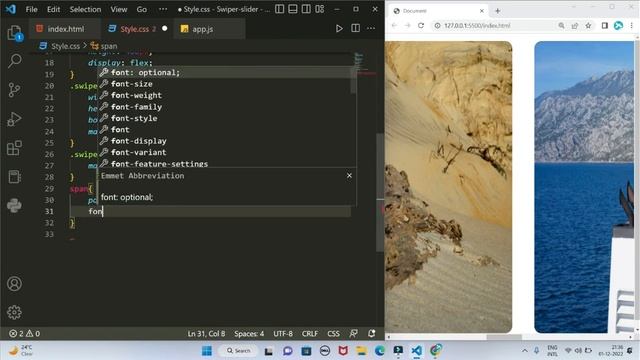Open the Windows Start menu
Image resolution: width=640 pixels, height=360 pixels.
pyautogui.click(x=207, y=351)
